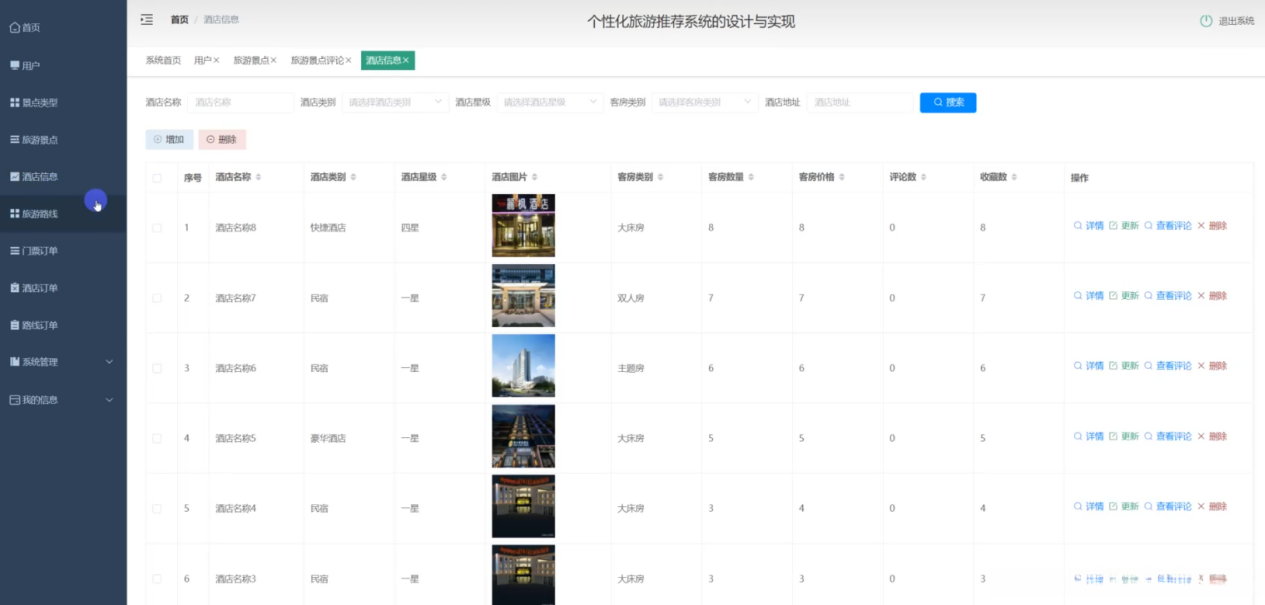Focus the 酒店地址 search input field

[x=859, y=102]
